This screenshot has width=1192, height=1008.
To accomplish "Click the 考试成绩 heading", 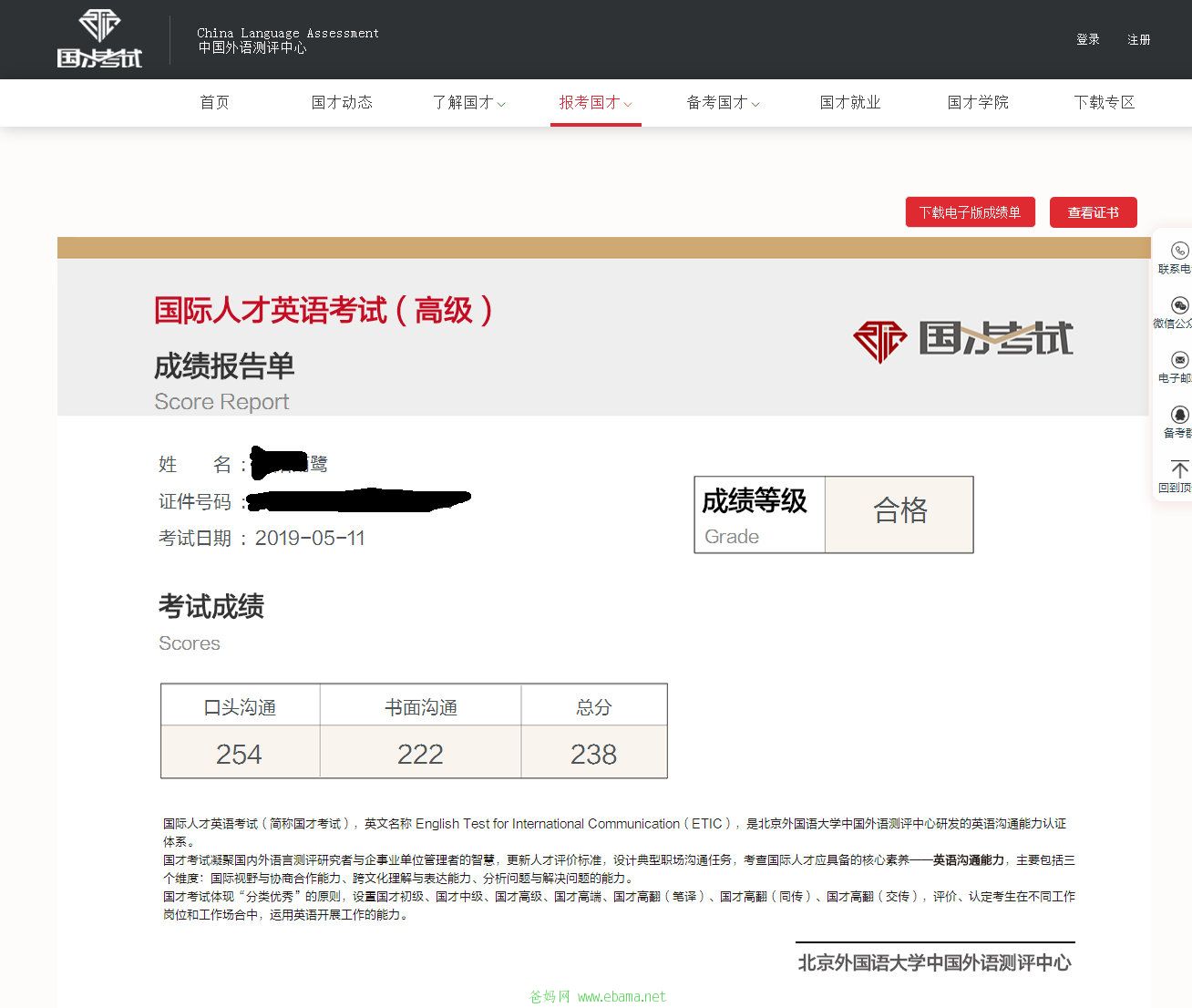I will [211, 606].
